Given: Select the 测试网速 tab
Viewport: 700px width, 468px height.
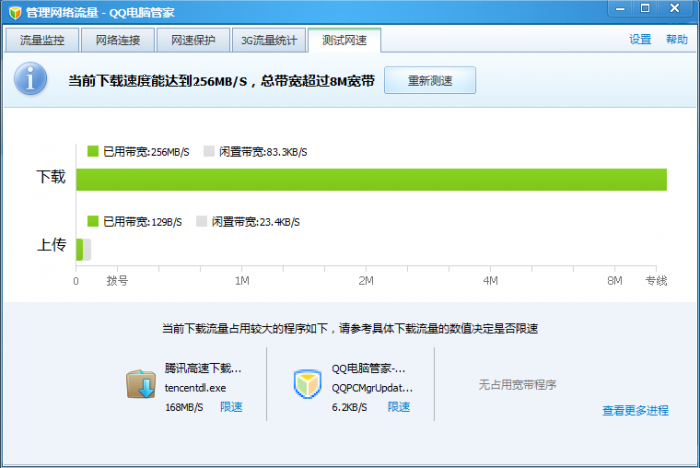Looking at the screenshot, I should pos(344,40).
